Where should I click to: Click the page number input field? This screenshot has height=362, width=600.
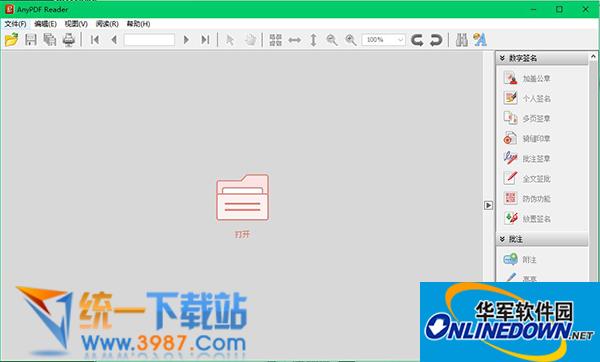tap(149, 39)
